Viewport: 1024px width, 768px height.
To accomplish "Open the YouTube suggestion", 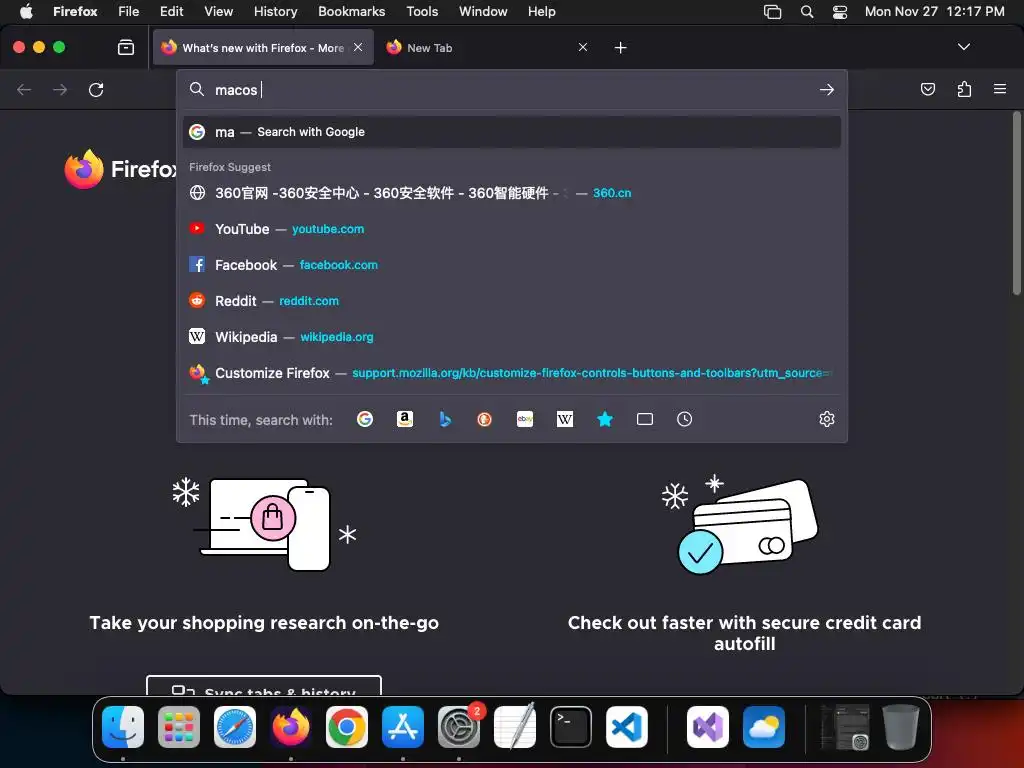I will pos(512,229).
